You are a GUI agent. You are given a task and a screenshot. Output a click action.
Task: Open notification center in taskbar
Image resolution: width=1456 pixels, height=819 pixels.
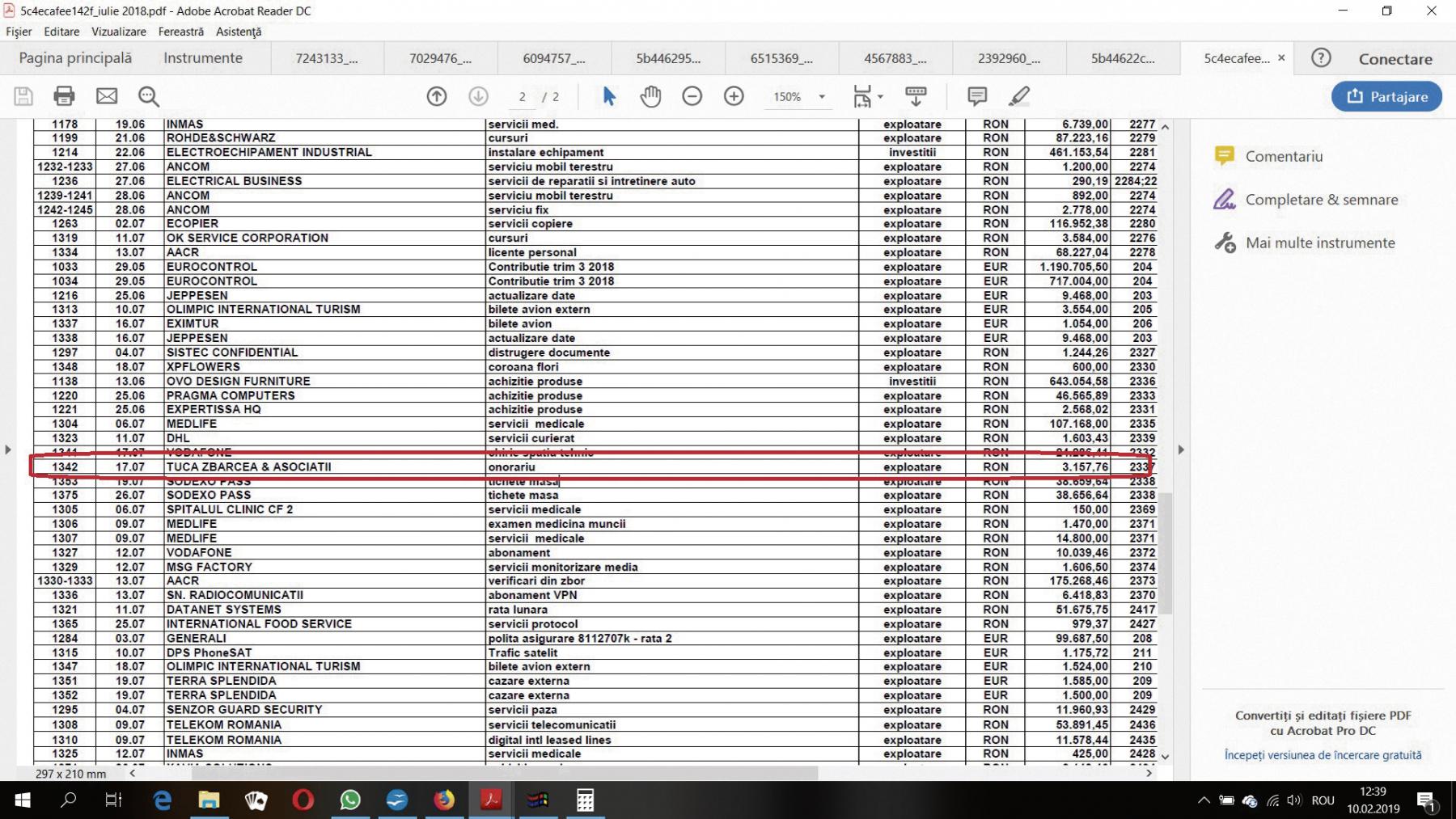(1427, 800)
